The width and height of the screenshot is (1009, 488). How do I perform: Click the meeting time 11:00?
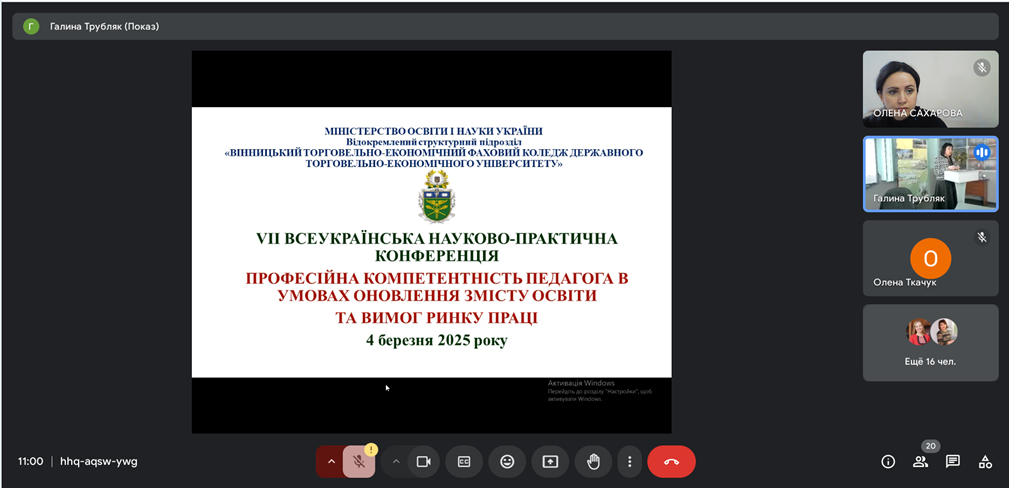(x=30, y=462)
